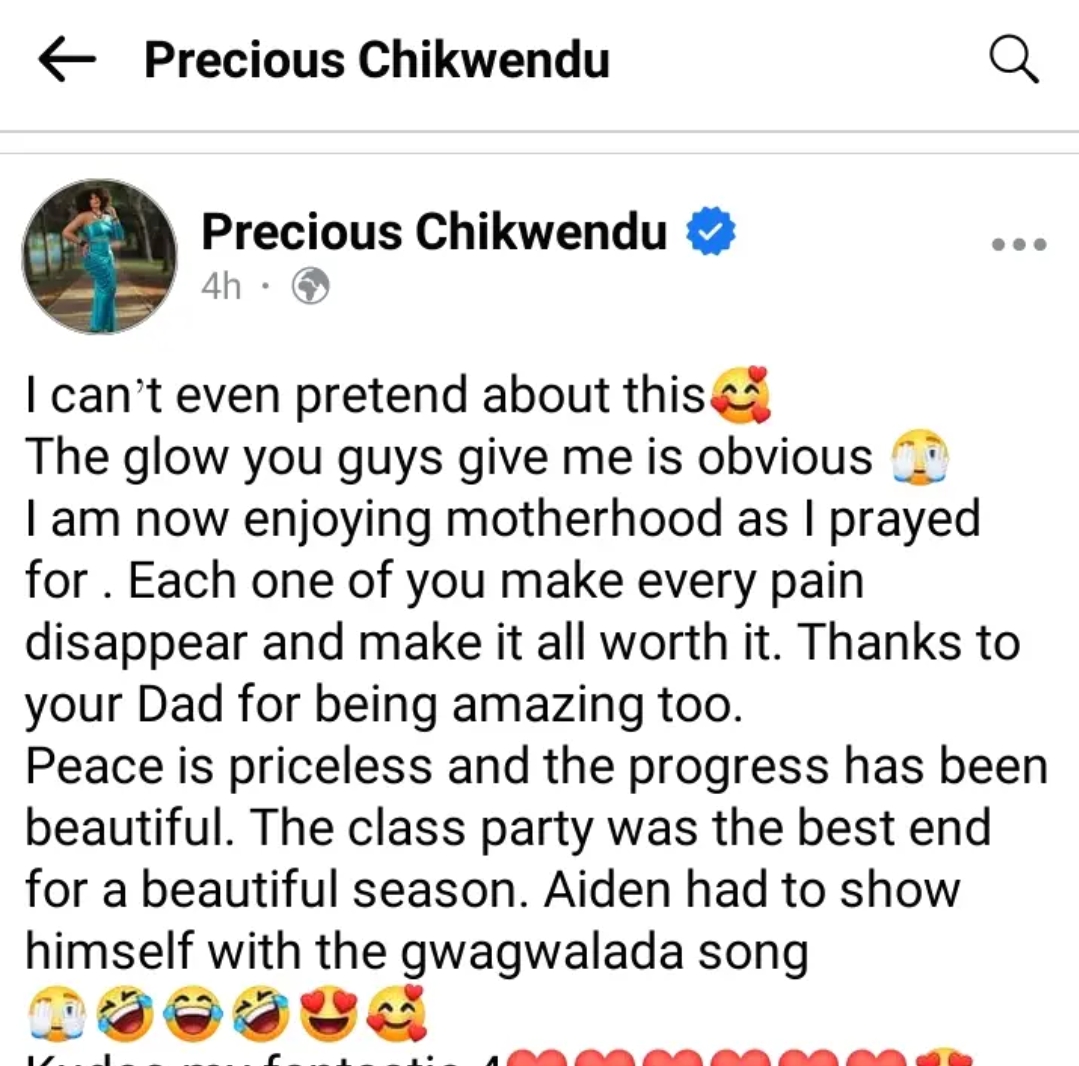
Task: Open the three-dot post options menu
Action: pyautogui.click(x=1019, y=244)
